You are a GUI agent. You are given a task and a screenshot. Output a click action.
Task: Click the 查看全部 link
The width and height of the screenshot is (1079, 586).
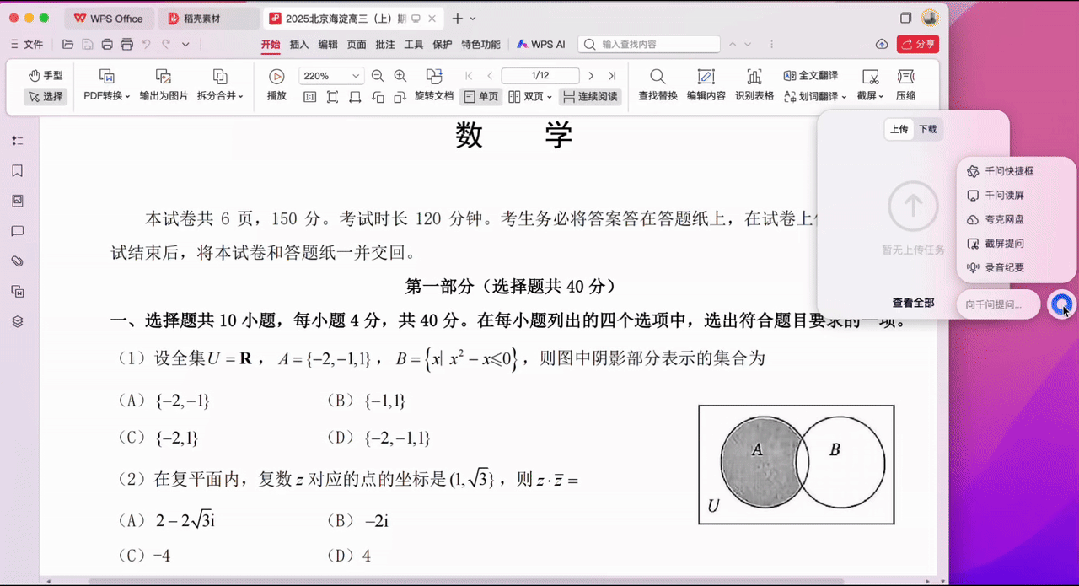pyautogui.click(x=913, y=302)
